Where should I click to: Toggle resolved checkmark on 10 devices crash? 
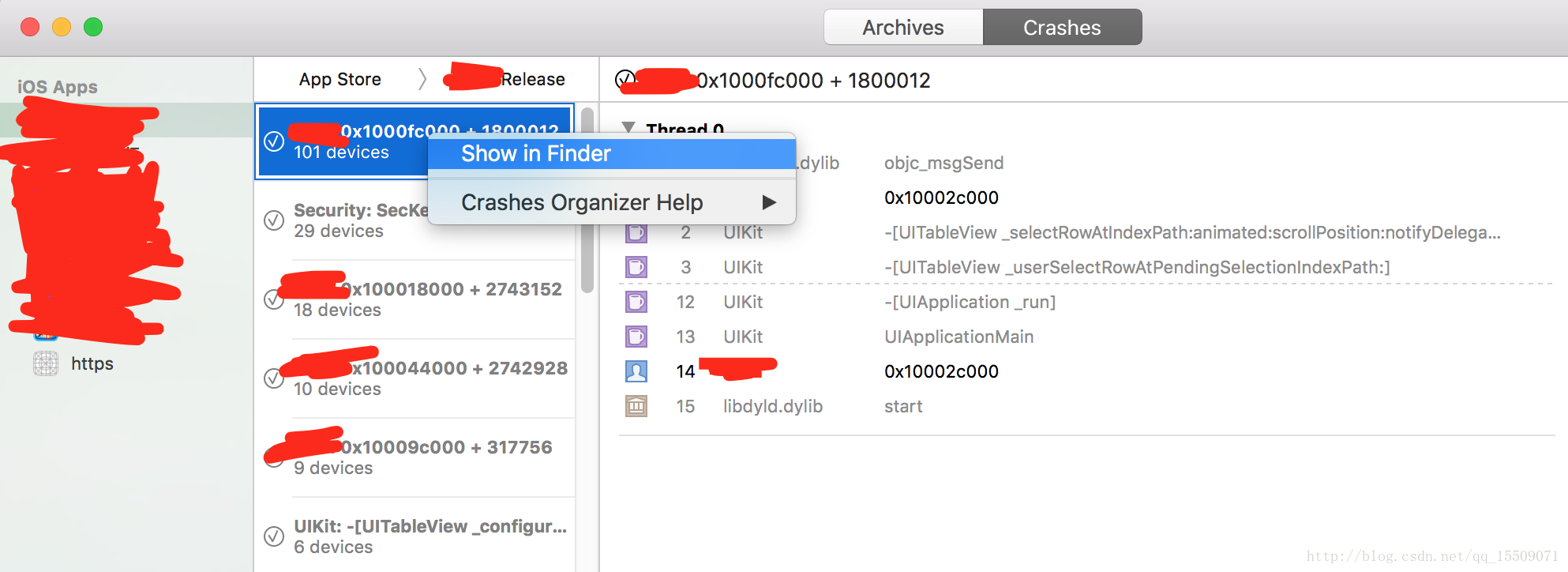(x=274, y=378)
